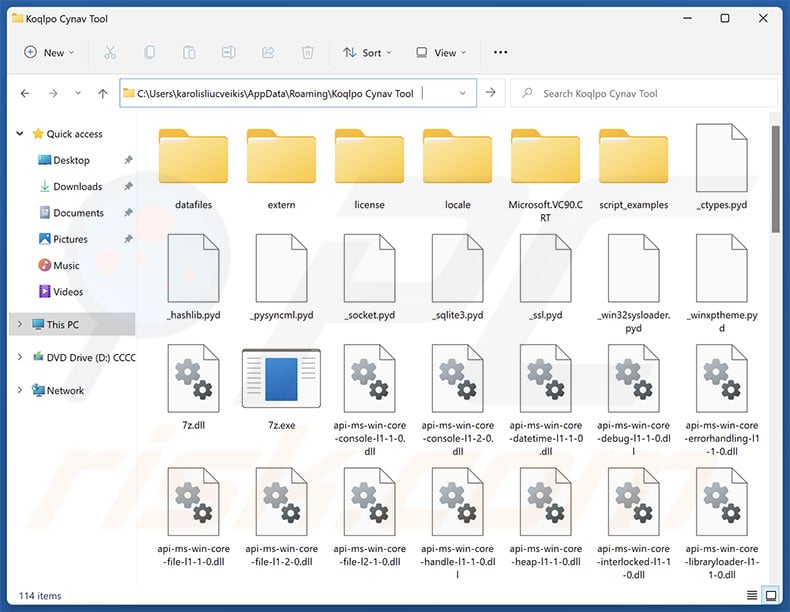Image resolution: width=790 pixels, height=612 pixels.
Task: Select the 7z.exe application file
Action: pyautogui.click(x=281, y=388)
